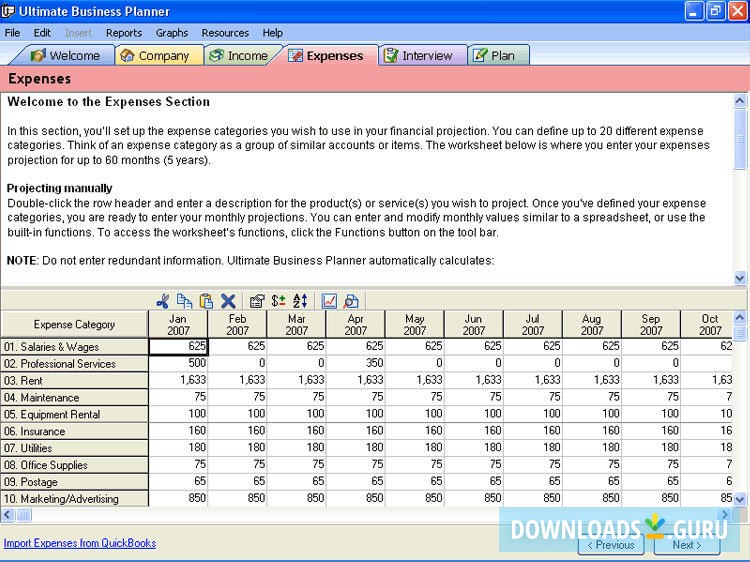Select row header 09. Postage
The image size is (750, 562).
[75, 482]
